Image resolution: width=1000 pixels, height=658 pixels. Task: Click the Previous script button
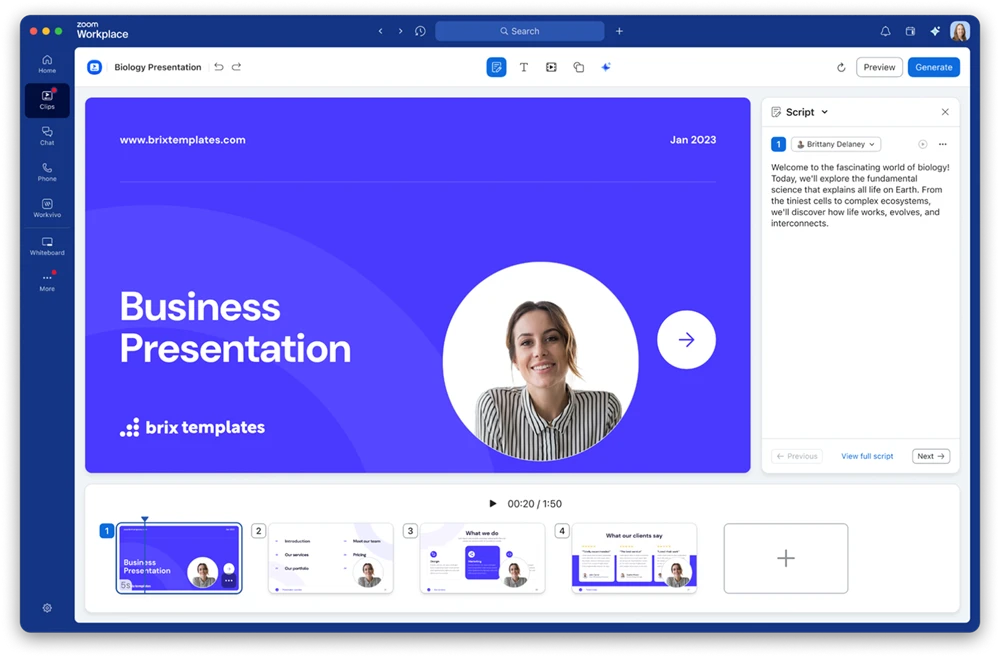[x=797, y=456]
